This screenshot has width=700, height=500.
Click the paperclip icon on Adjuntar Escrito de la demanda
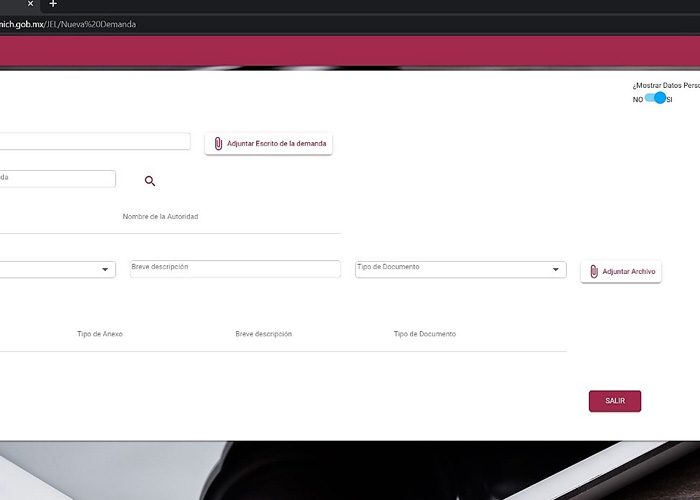[218, 144]
